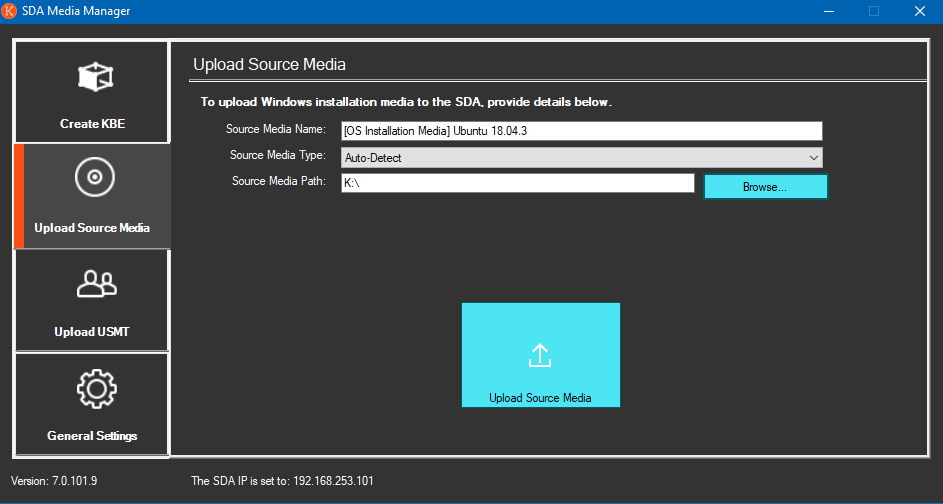This screenshot has height=504, width=943.
Task: Click the disc icon for Upload Source Media
Action: coord(92,178)
